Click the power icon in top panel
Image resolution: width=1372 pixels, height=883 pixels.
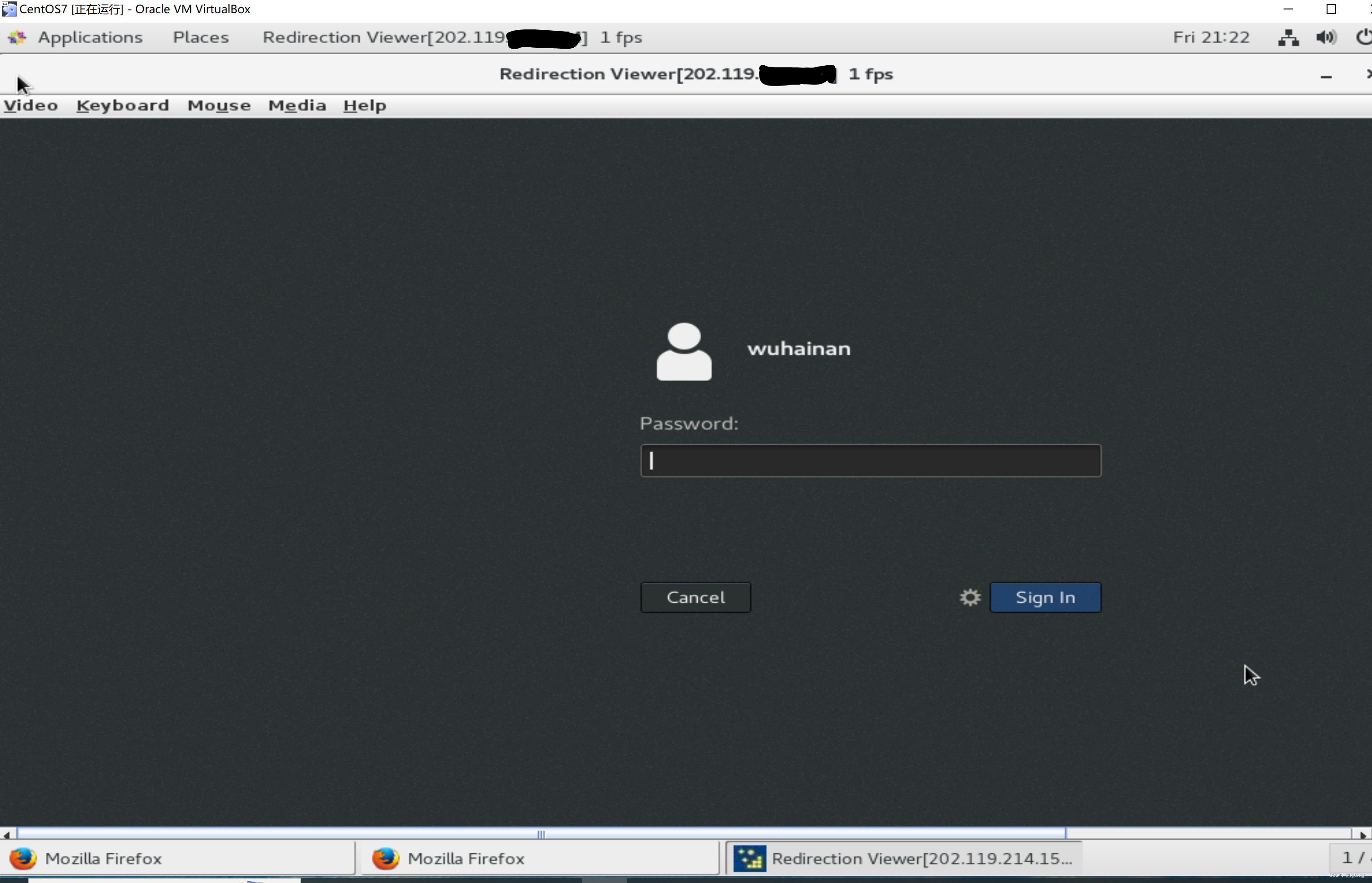tap(1364, 38)
